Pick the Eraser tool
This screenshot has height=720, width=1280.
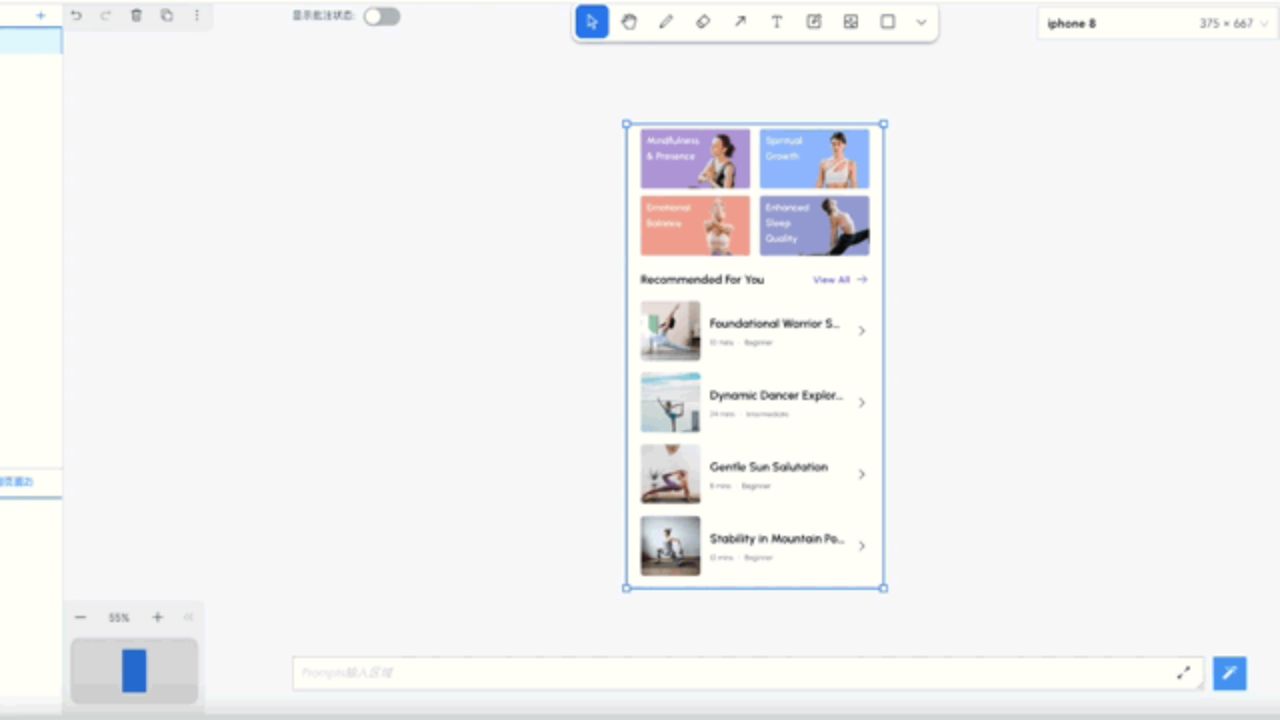703,22
